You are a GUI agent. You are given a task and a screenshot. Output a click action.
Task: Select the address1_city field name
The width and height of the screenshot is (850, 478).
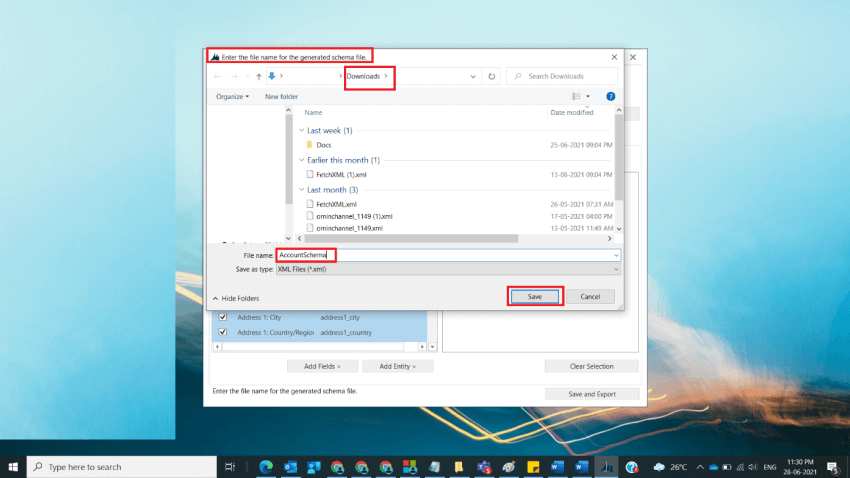point(340,318)
